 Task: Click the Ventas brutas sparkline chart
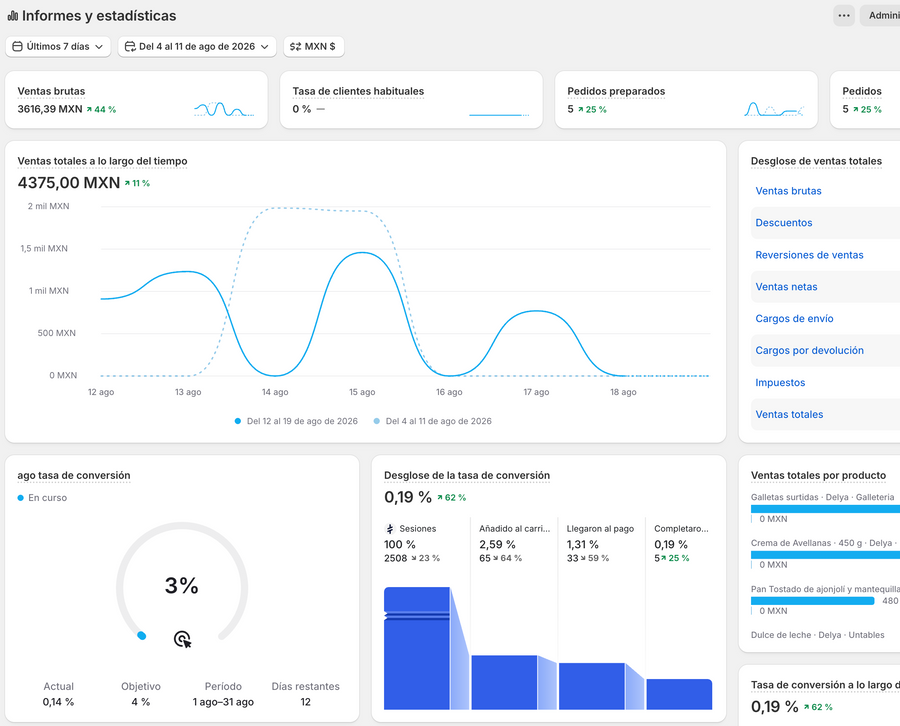(x=224, y=108)
